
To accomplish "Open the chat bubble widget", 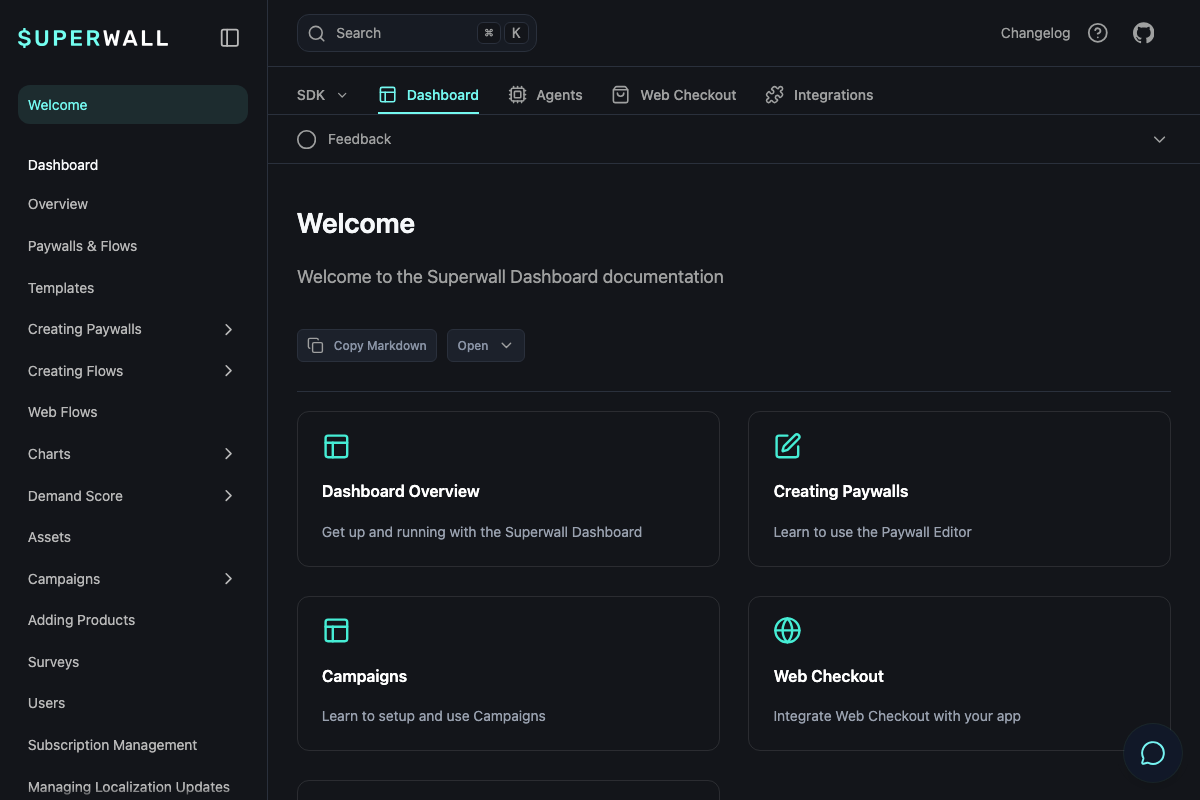I will coord(1153,753).
